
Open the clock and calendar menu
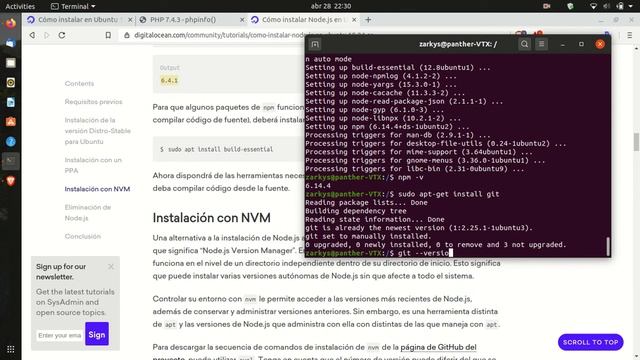pos(331,6)
